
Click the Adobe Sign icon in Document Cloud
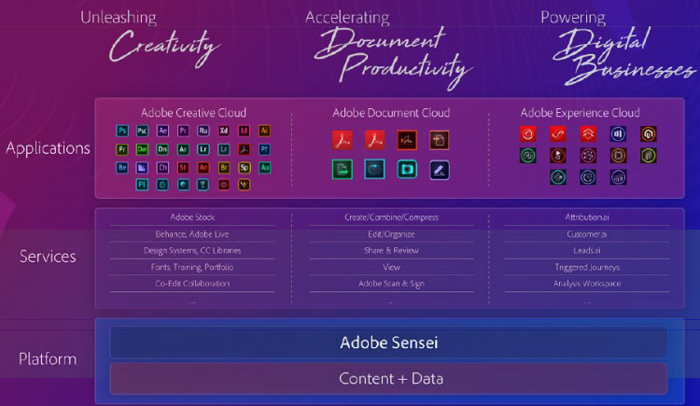[406, 139]
